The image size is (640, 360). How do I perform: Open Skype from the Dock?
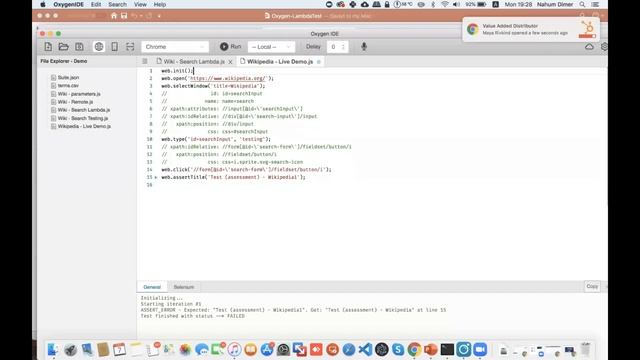click(398, 349)
